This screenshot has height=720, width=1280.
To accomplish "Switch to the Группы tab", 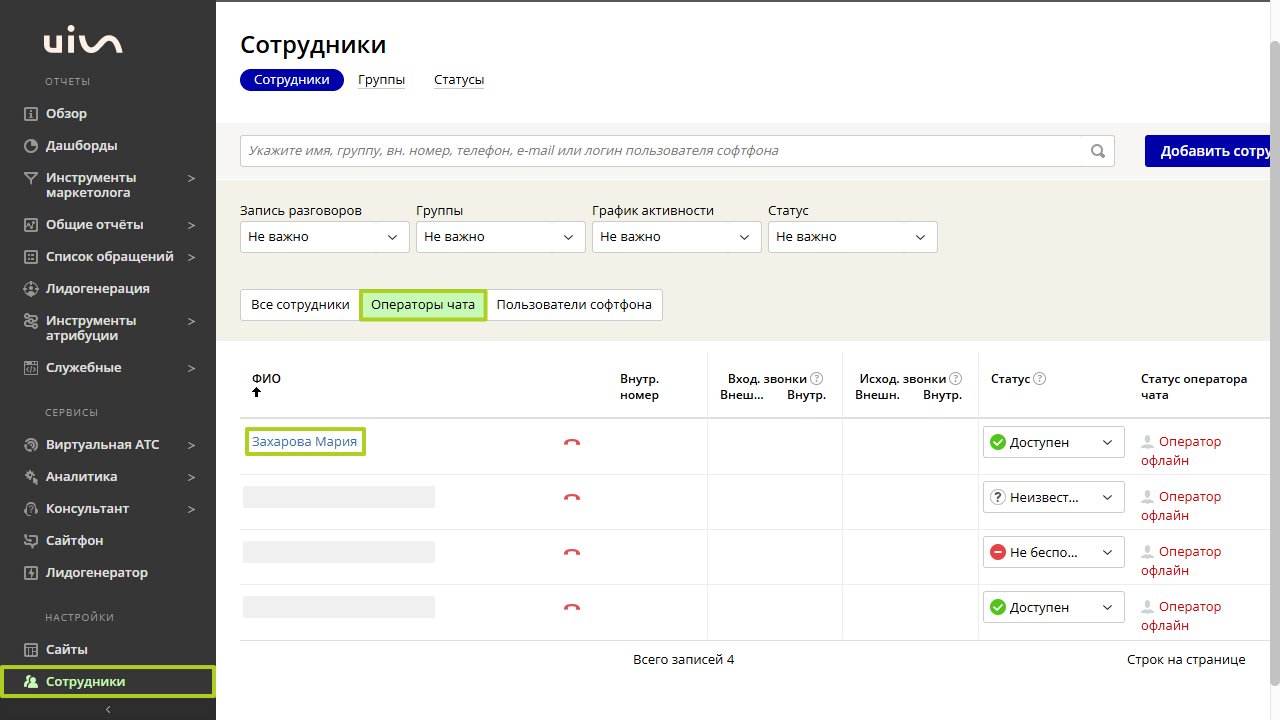I will (x=381, y=80).
